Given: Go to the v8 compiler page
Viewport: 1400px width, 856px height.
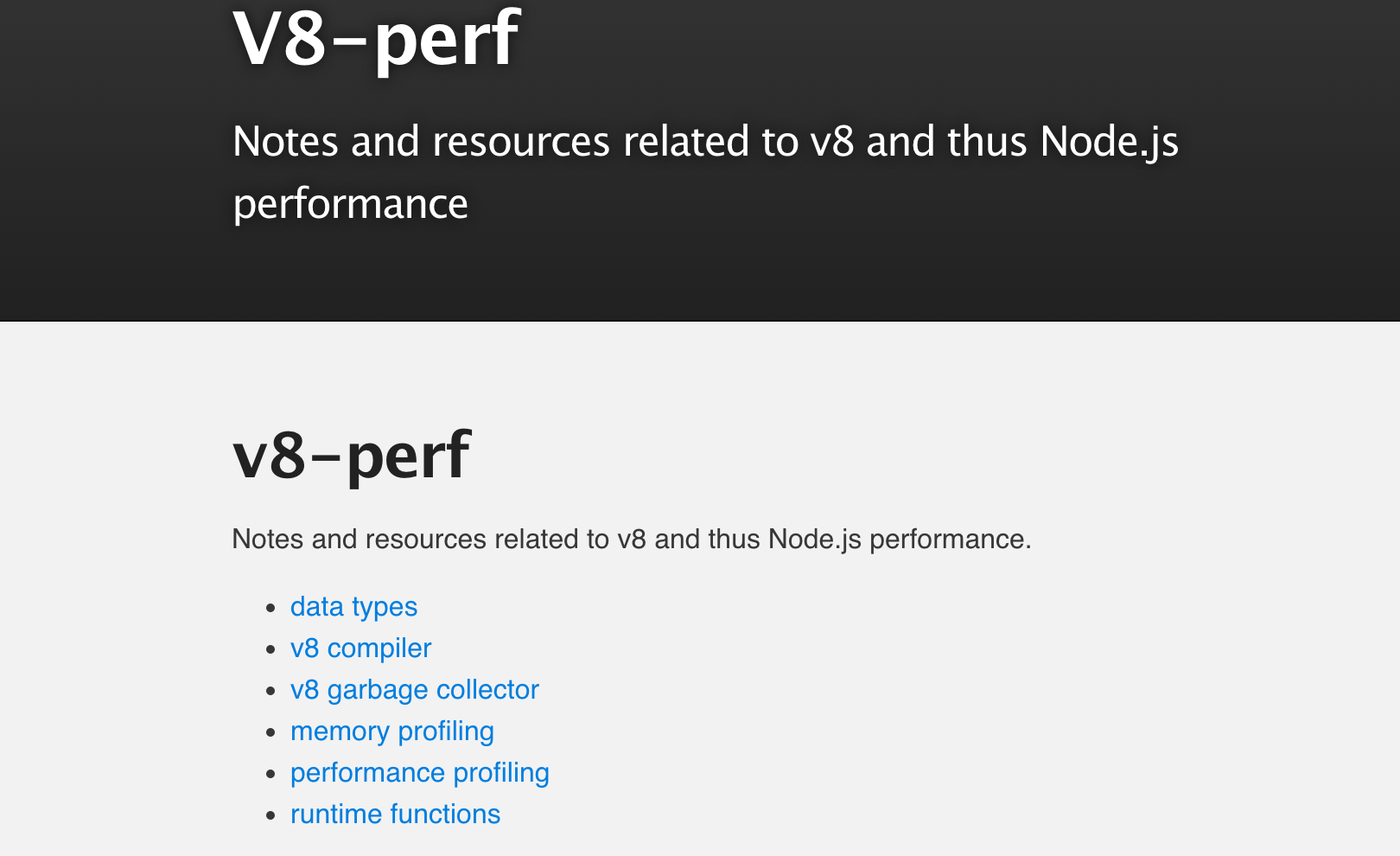Looking at the screenshot, I should pos(360,648).
